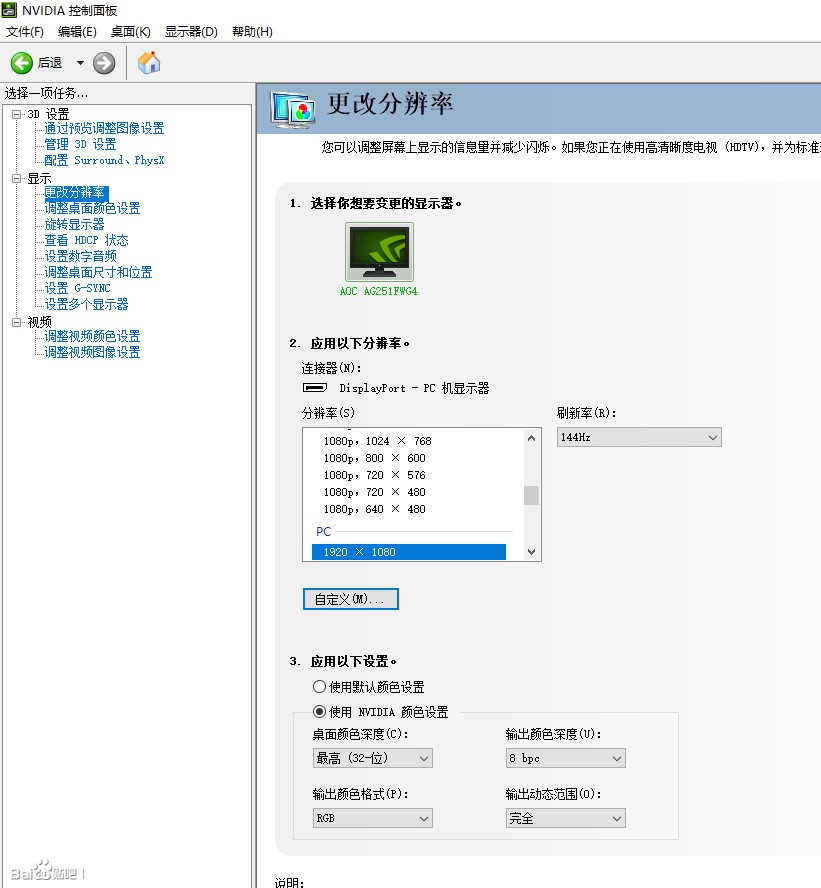Open 输出颜色深度 8 bpc dropdown
Image resolution: width=821 pixels, height=888 pixels.
click(566, 758)
